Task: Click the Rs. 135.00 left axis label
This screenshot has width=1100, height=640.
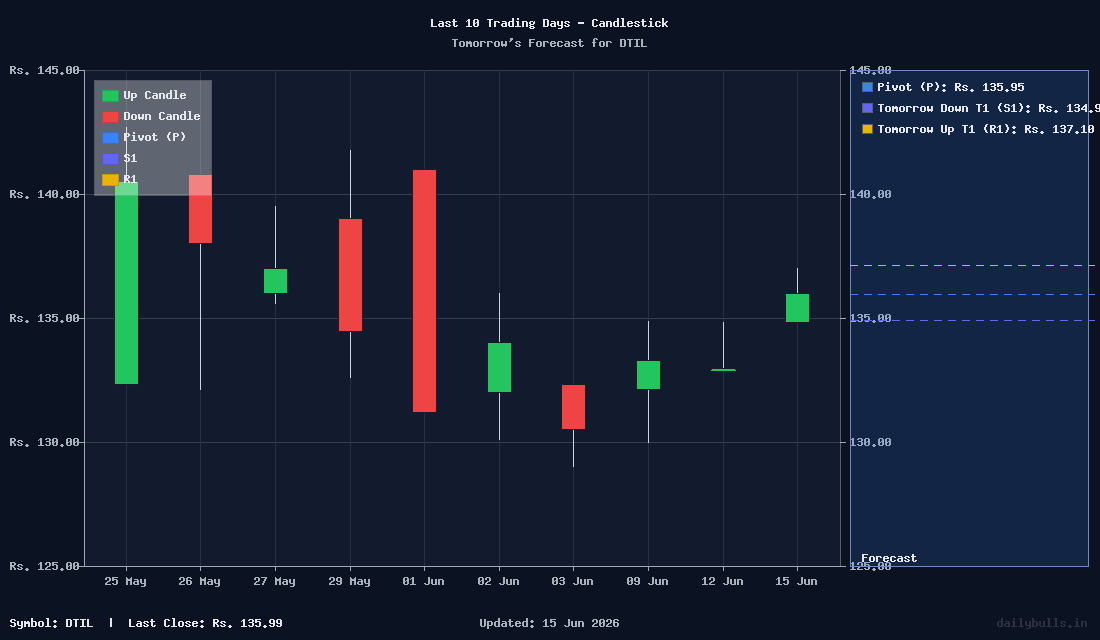Action: point(44,319)
